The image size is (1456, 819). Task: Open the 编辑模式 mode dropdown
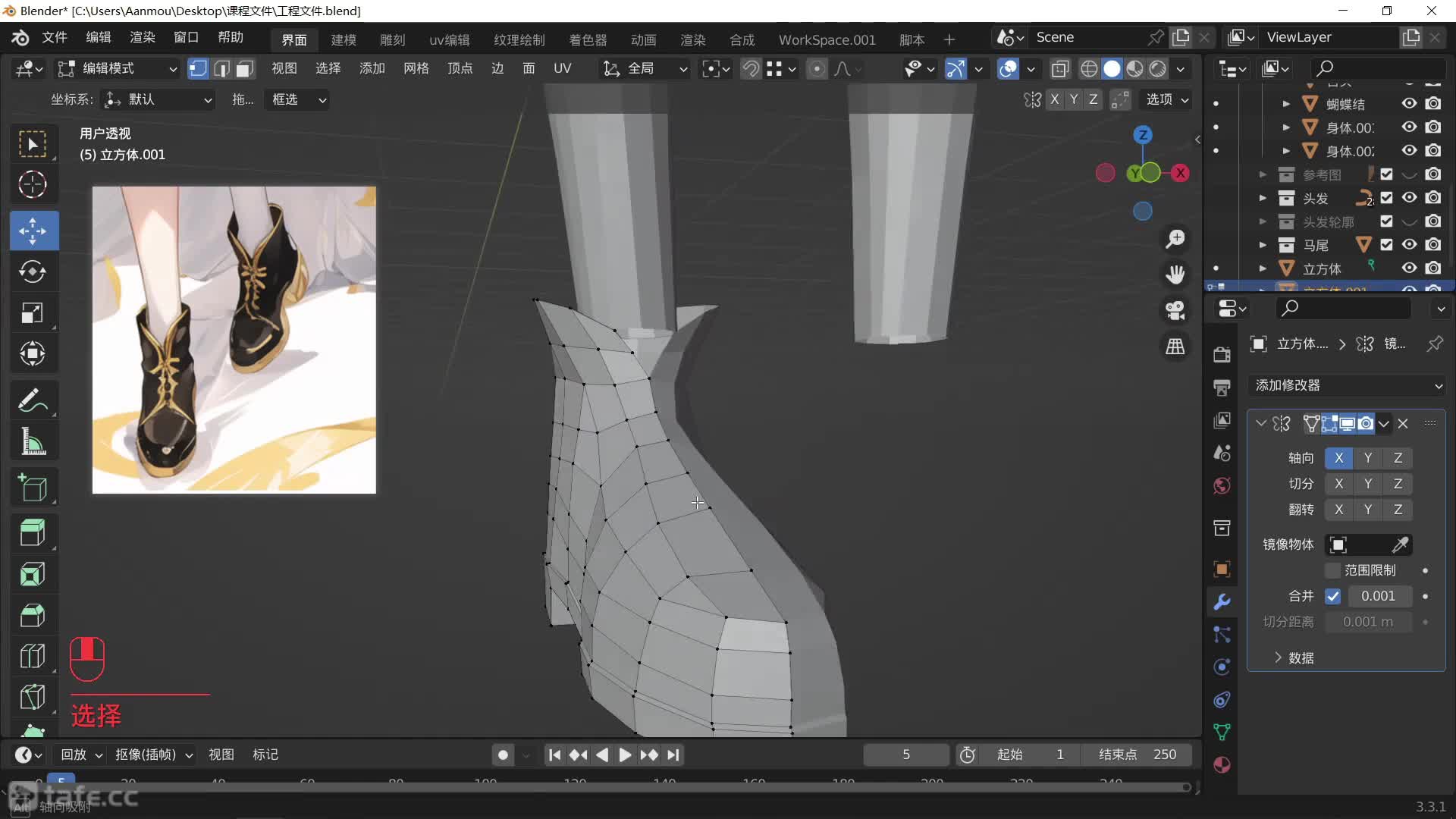118,69
